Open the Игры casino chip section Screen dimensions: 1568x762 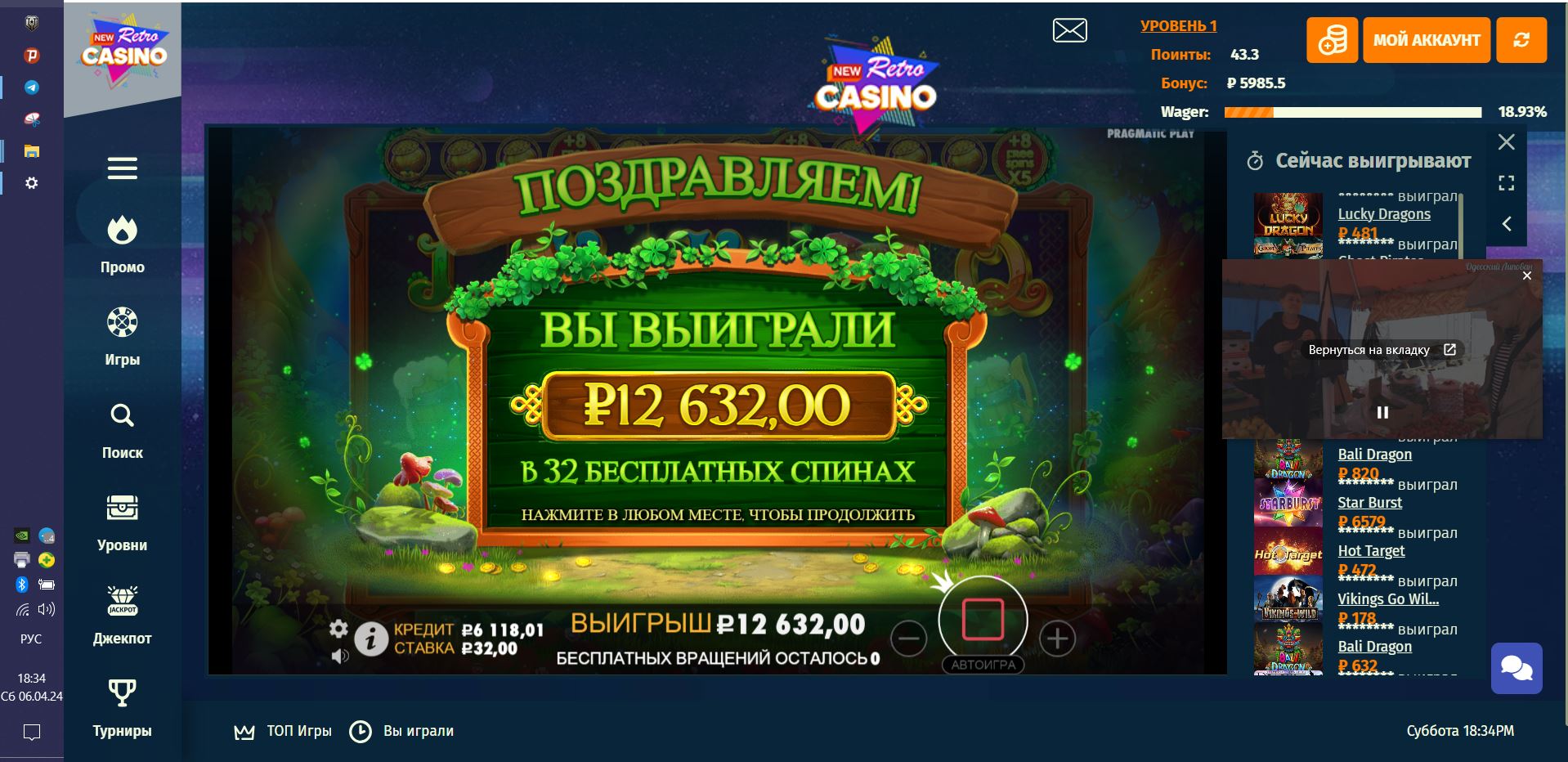click(122, 337)
